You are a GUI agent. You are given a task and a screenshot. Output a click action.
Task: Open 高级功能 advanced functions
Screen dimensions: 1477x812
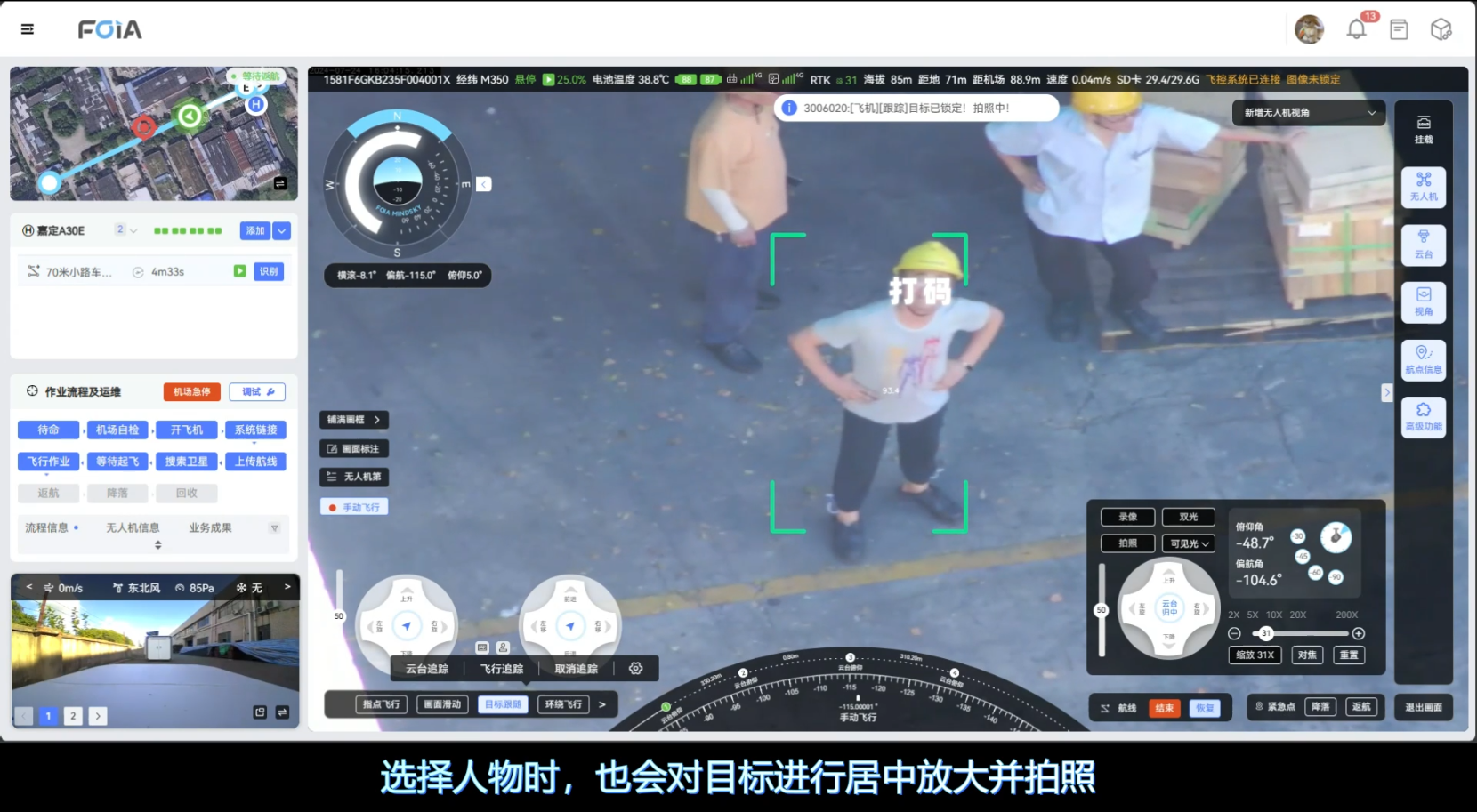click(x=1423, y=416)
